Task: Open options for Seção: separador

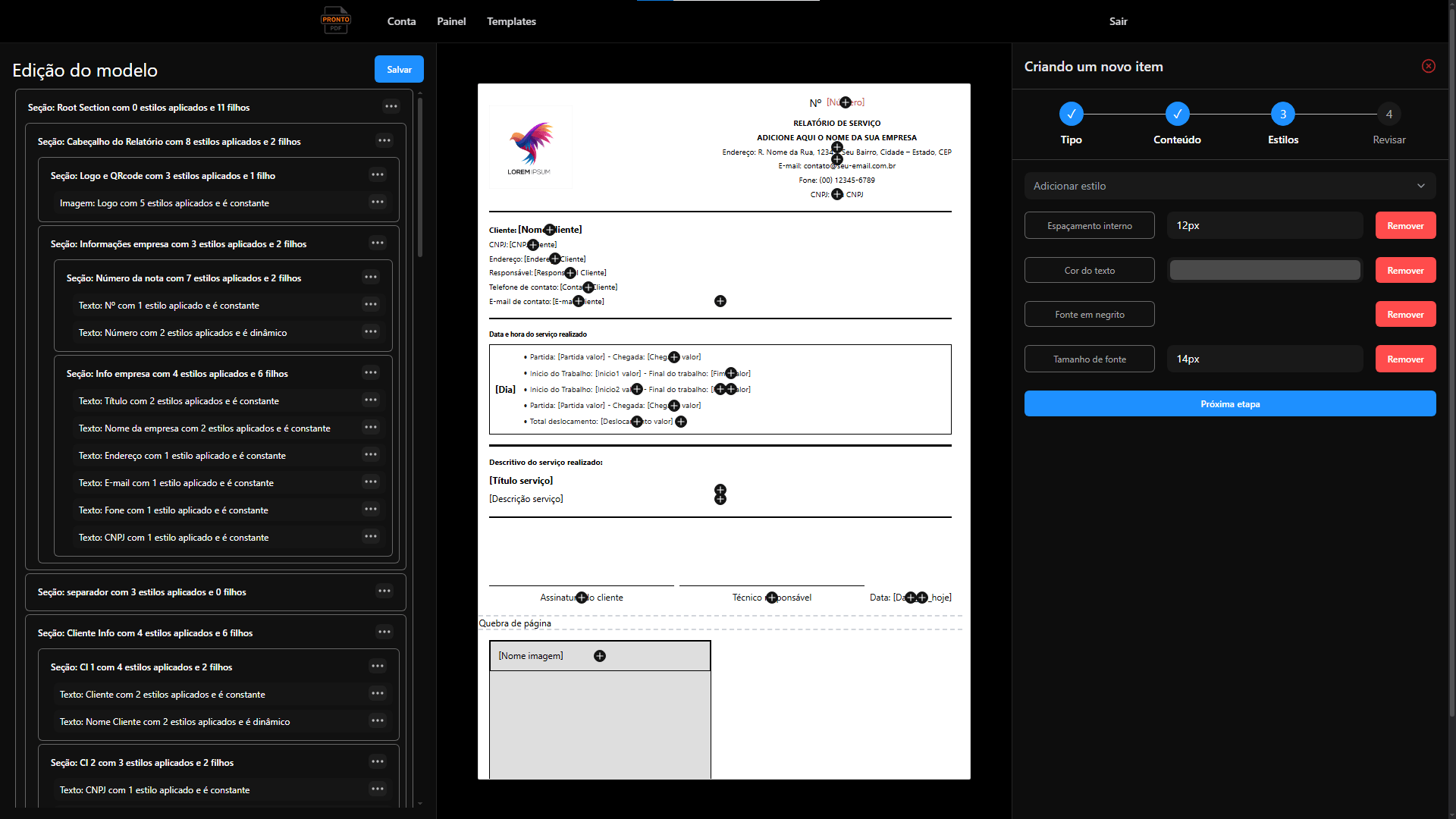Action: pyautogui.click(x=384, y=591)
